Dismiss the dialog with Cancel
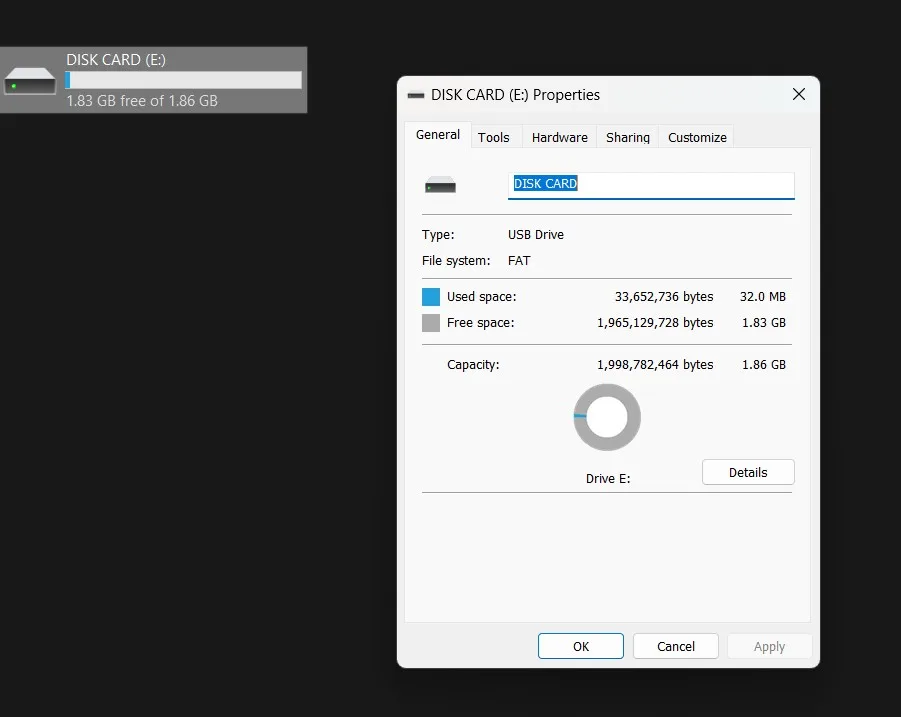Viewport: 901px width, 717px height. (676, 646)
